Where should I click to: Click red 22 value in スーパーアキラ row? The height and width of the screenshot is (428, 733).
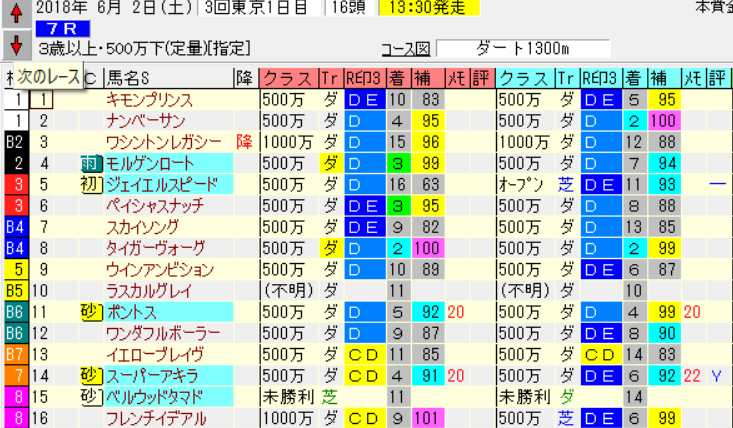point(692,376)
